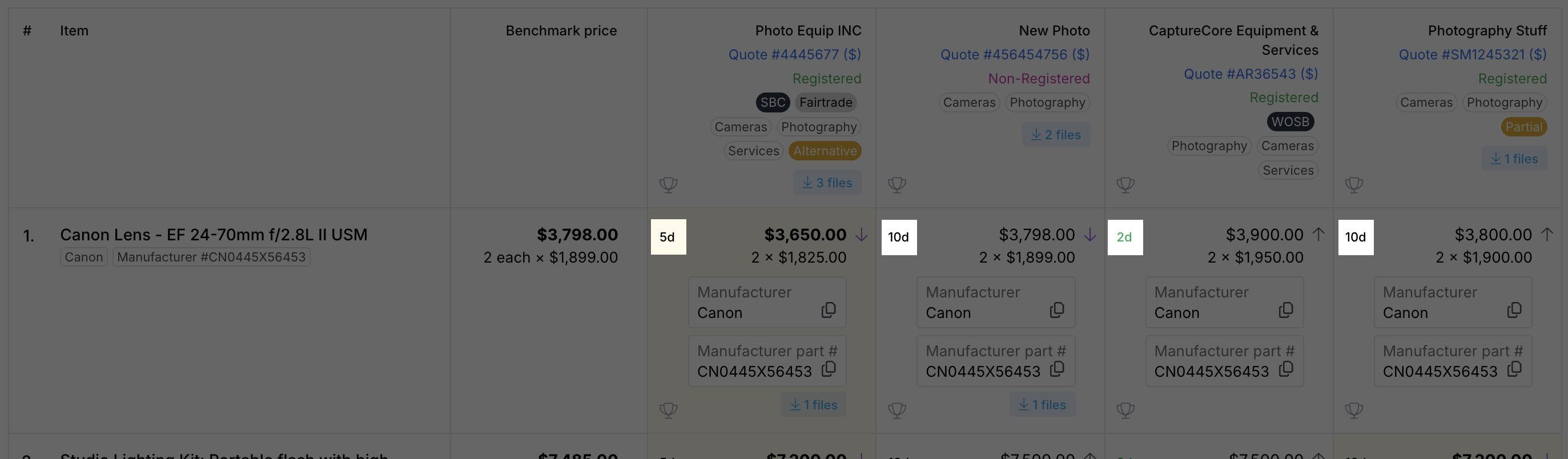Copy part number in Photography Stuff column
Image resolution: width=1568 pixels, height=459 pixels.
click(x=1514, y=368)
